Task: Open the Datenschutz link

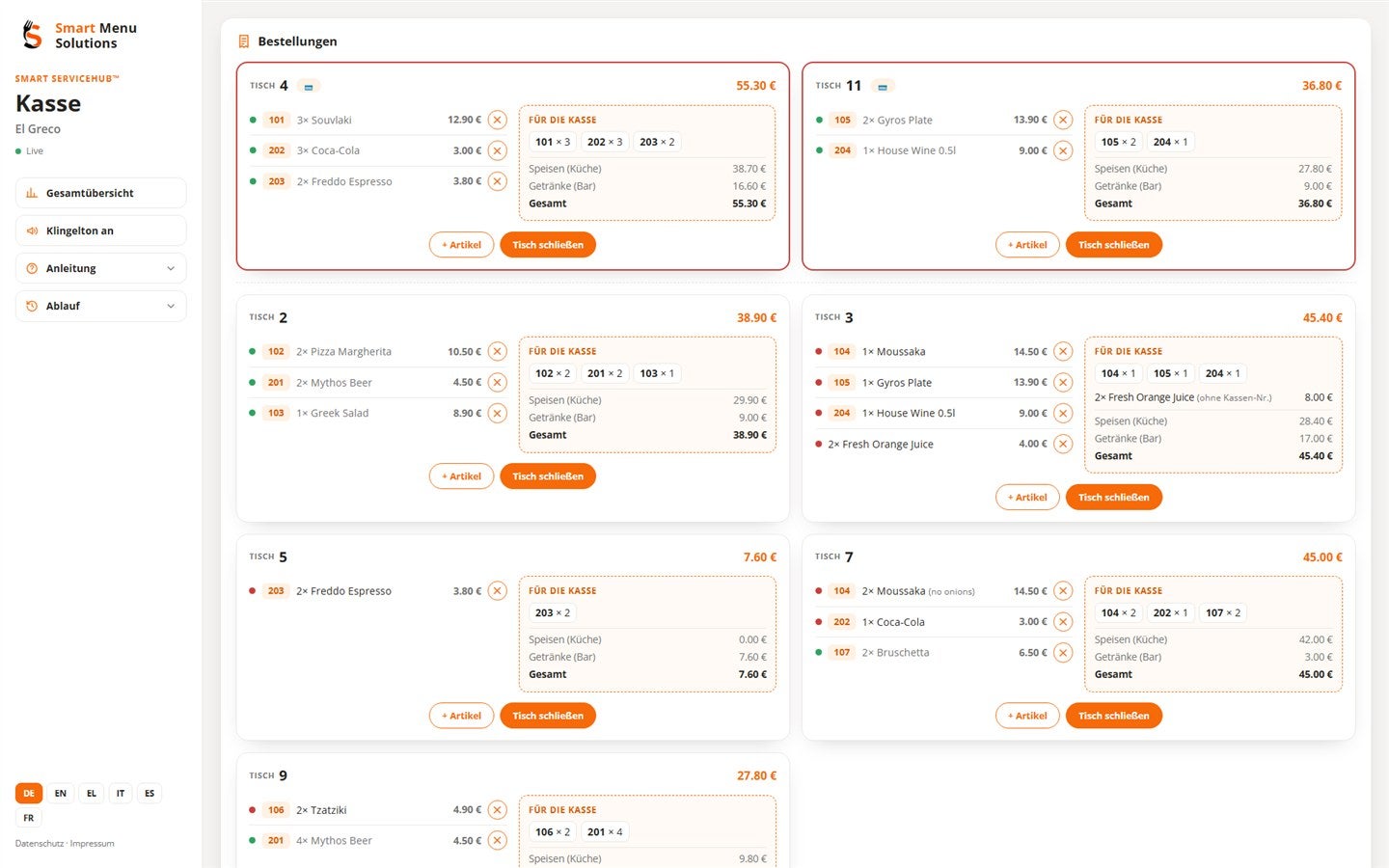Action: (39, 844)
